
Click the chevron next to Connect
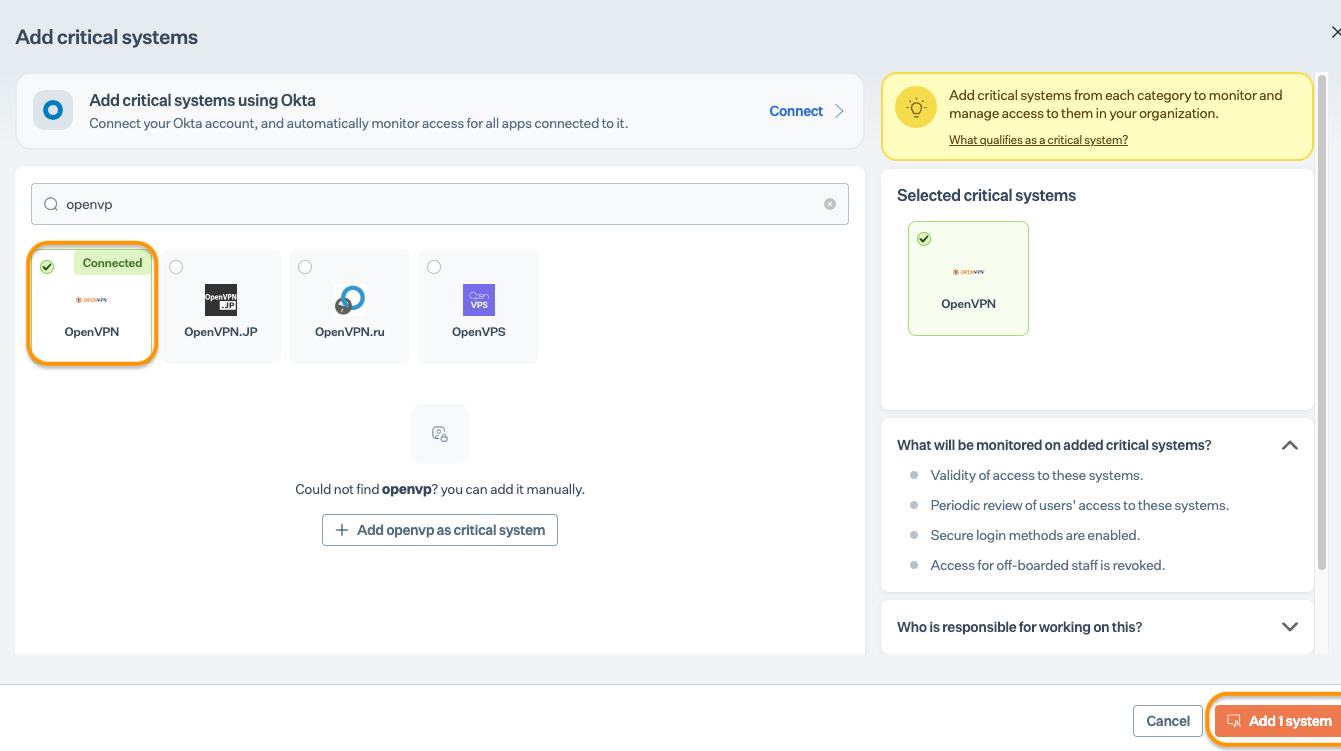839,111
